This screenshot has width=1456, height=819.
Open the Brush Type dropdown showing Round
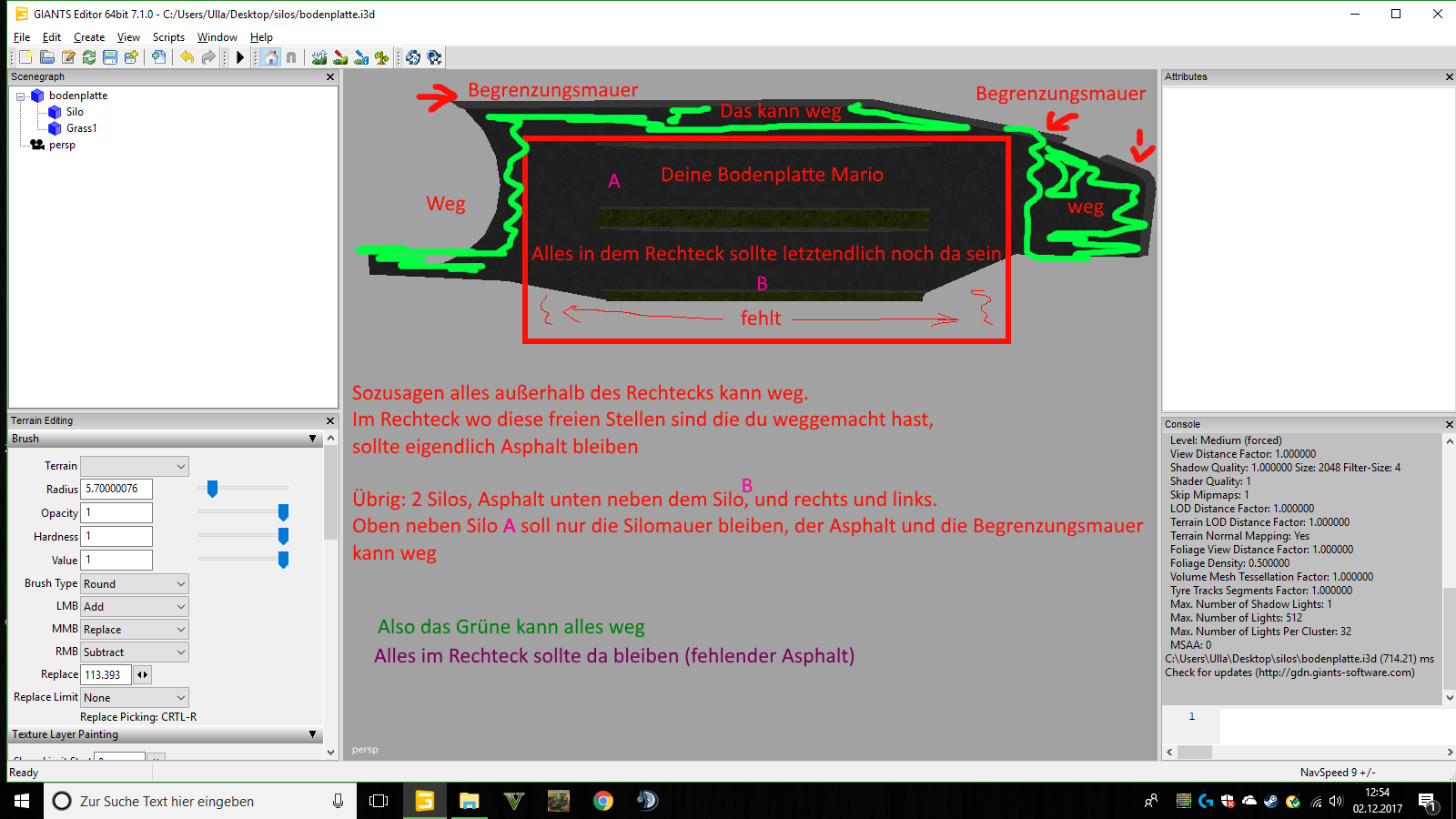pos(135,584)
